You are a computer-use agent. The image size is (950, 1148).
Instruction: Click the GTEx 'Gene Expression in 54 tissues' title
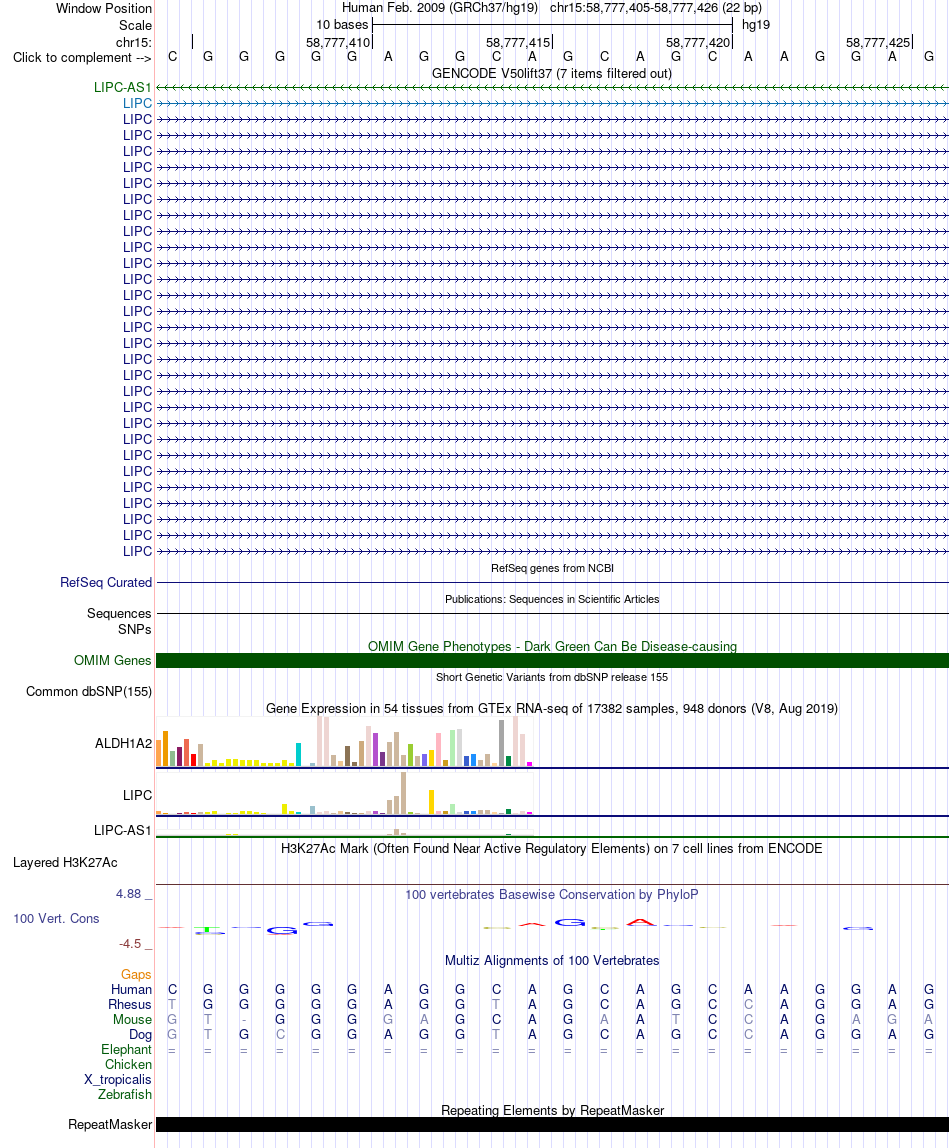(x=552, y=709)
